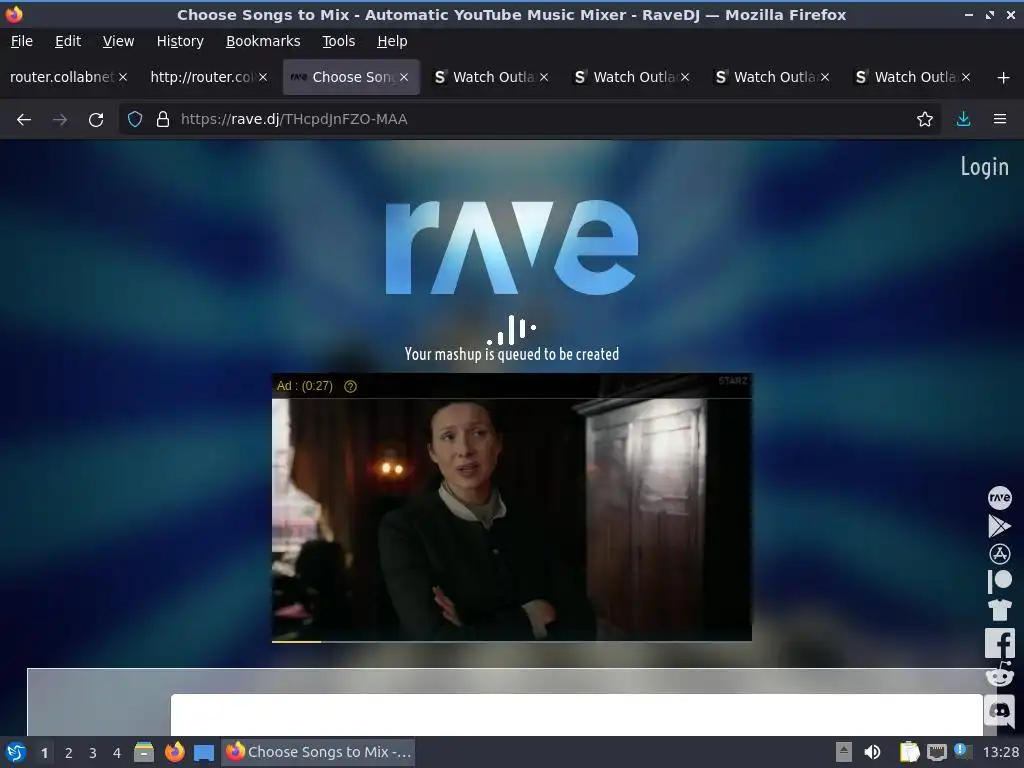Open the Tools menu

(338, 41)
